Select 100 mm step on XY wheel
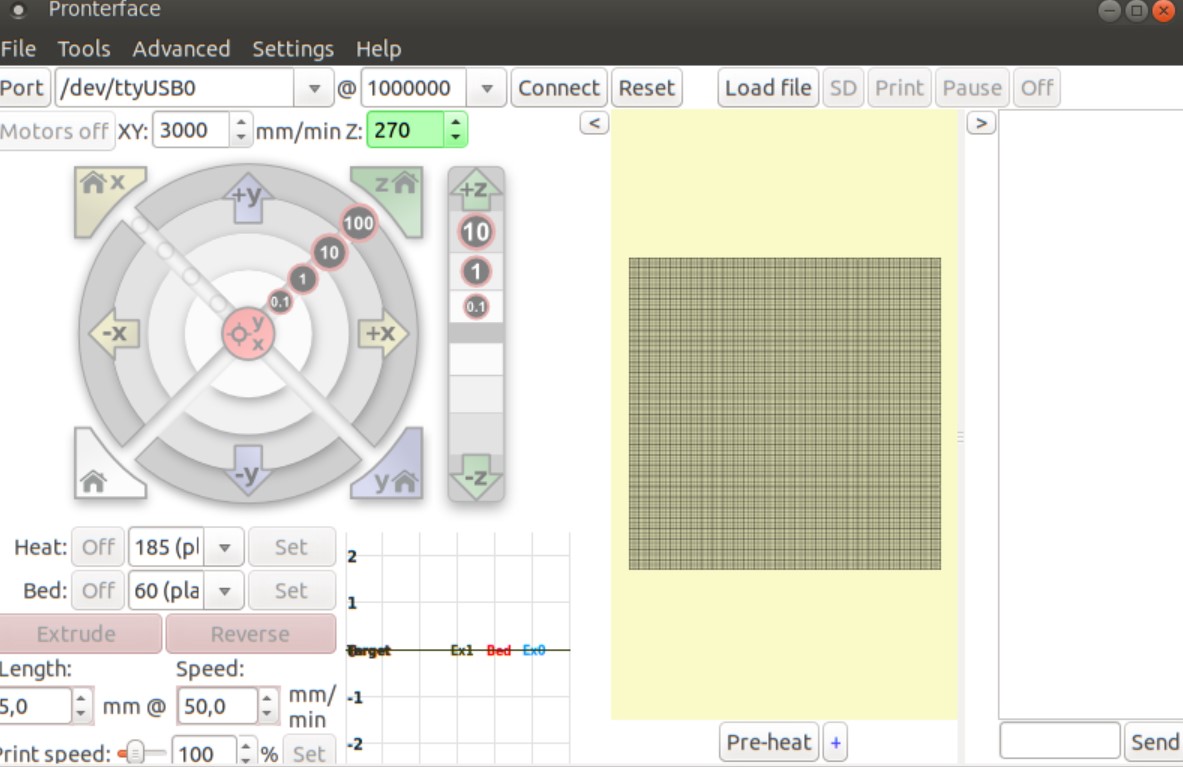 tap(358, 222)
